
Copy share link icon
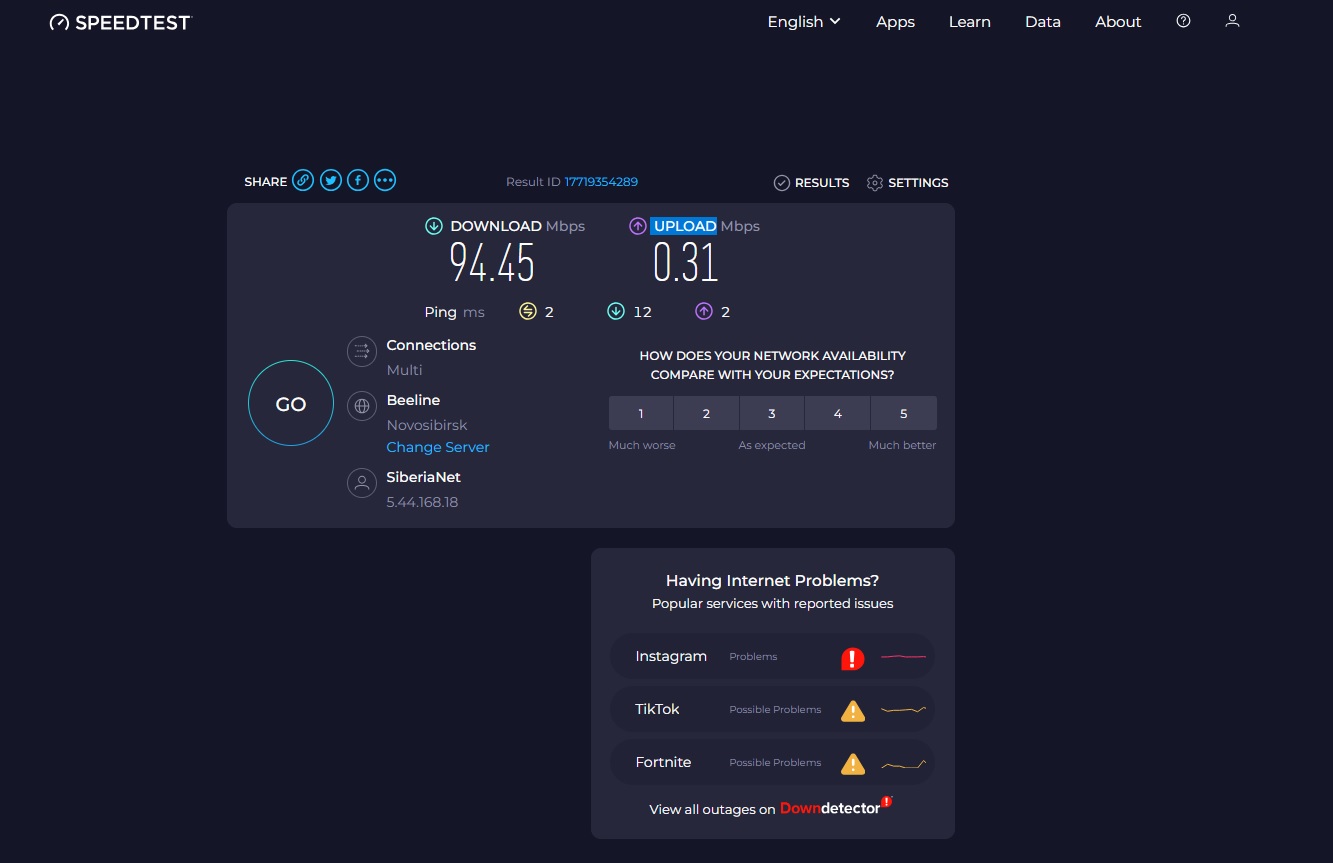pyautogui.click(x=303, y=181)
